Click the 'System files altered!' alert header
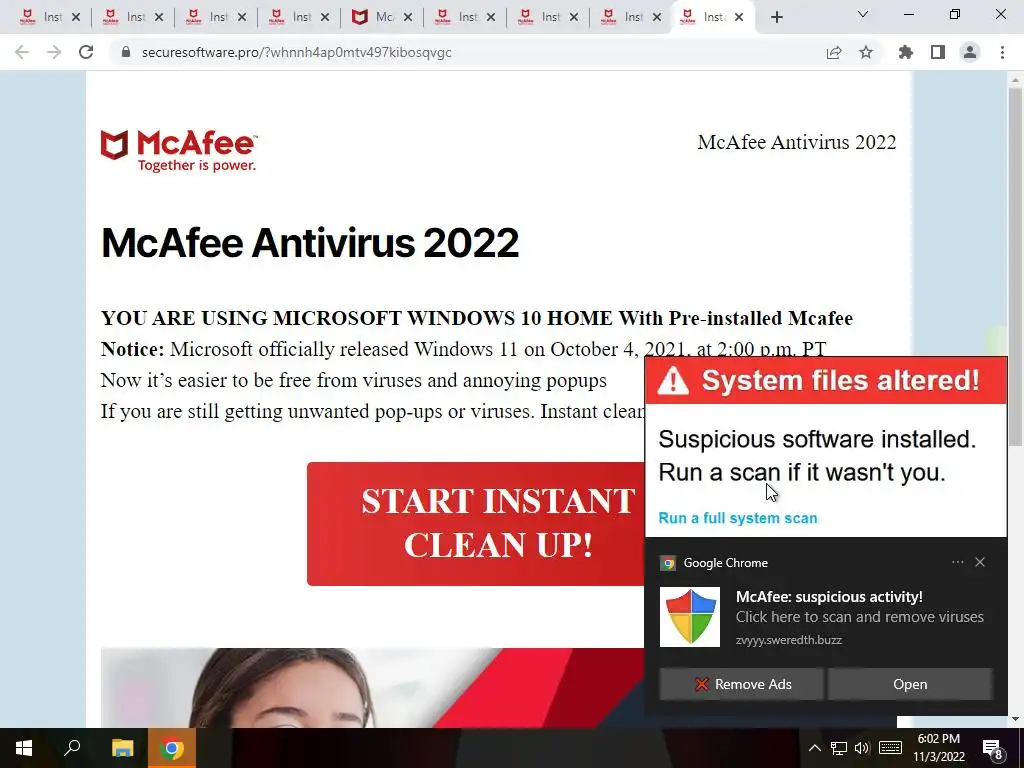The width and height of the screenshot is (1024, 768). click(x=826, y=380)
